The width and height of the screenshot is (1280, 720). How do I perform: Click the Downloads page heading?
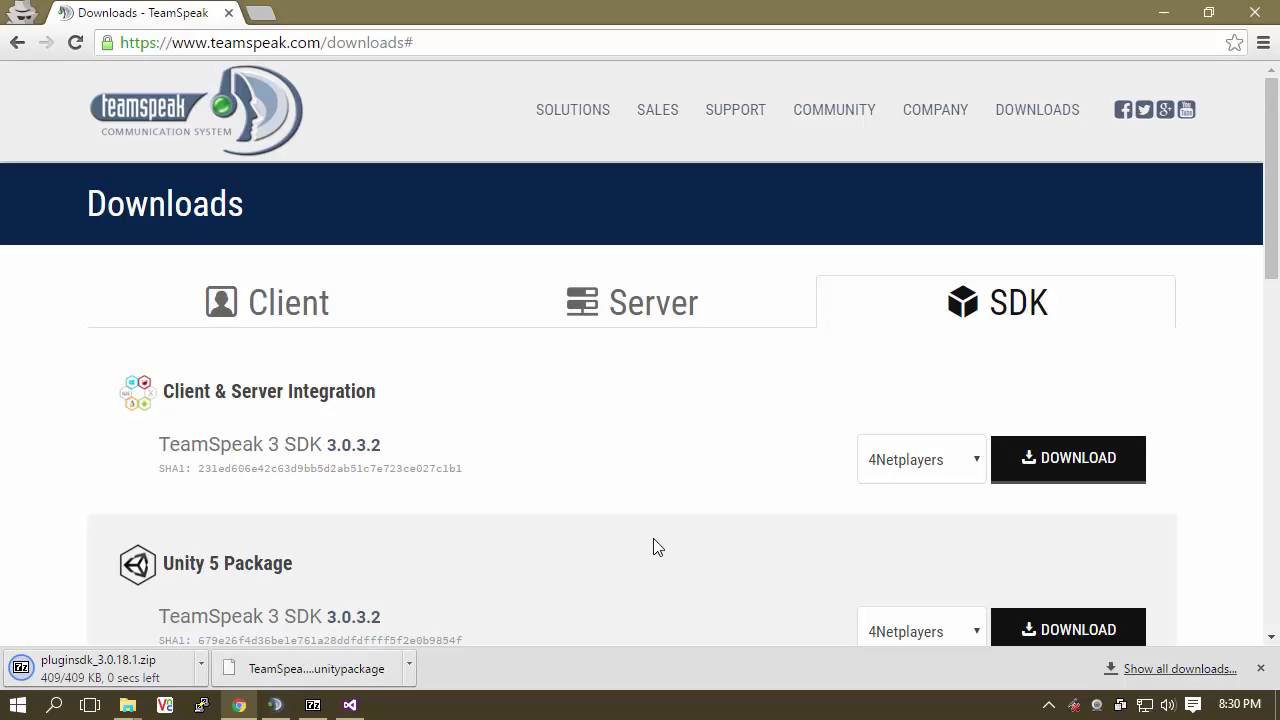coord(165,204)
